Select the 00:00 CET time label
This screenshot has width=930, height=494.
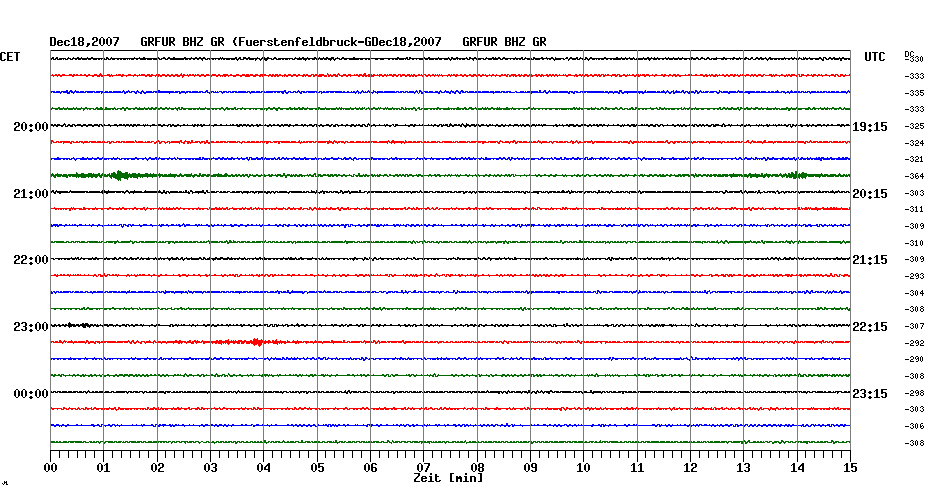pyautogui.click(x=31, y=394)
